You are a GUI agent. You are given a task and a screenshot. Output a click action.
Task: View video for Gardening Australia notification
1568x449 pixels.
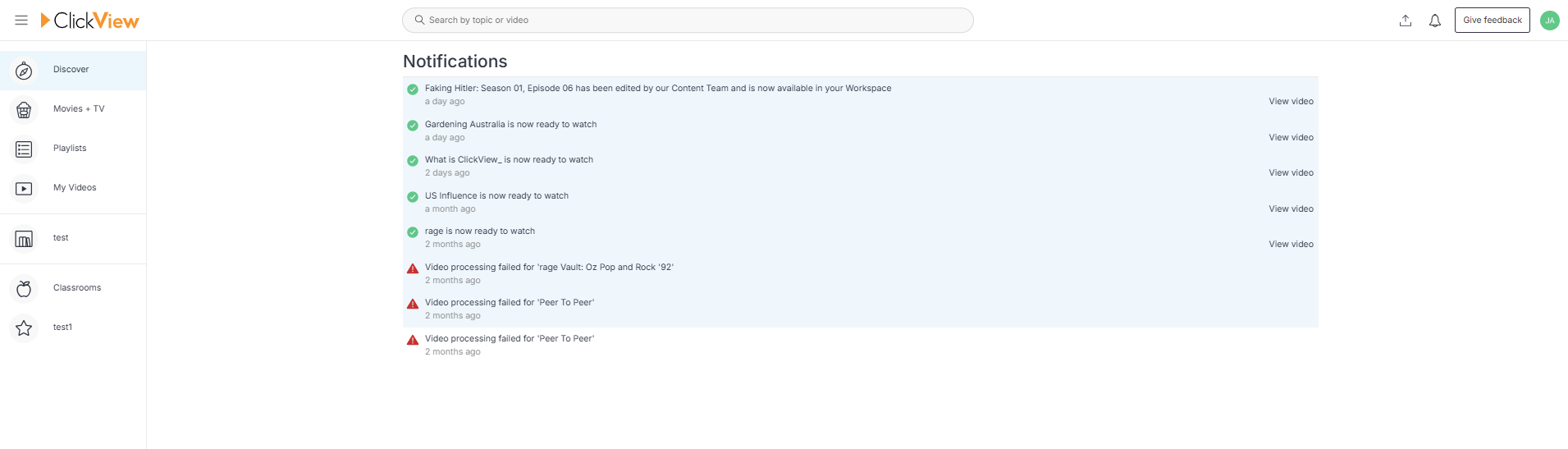1291,138
